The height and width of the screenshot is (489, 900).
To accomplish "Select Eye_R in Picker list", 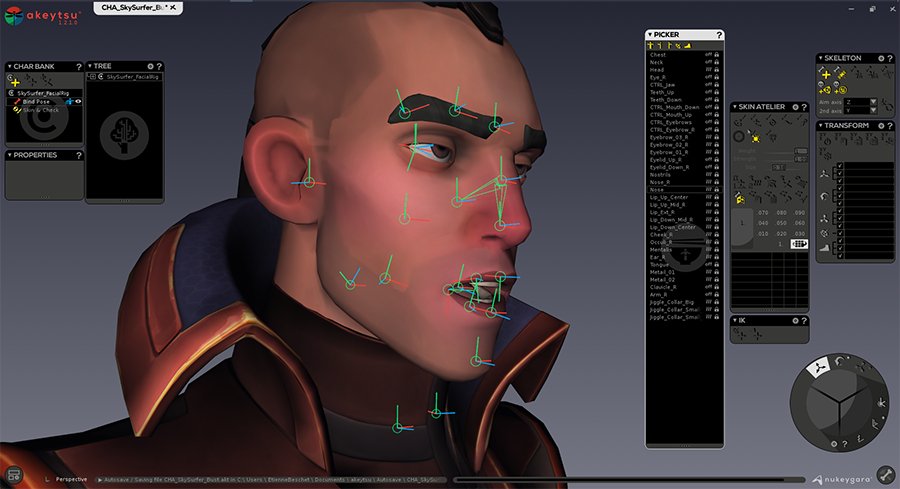I will (x=658, y=77).
